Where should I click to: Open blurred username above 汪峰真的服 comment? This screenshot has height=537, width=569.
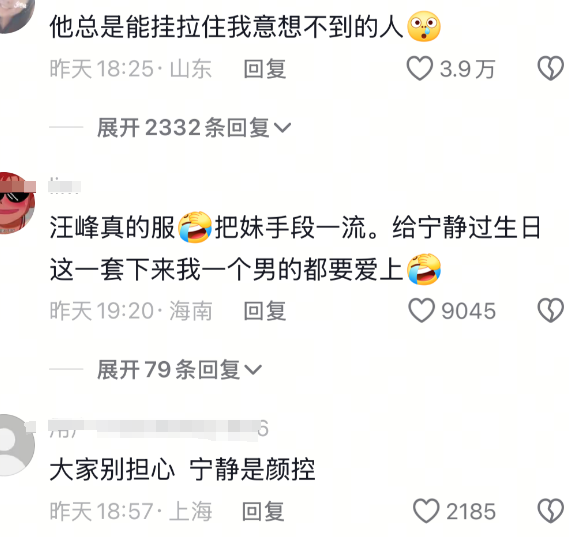(x=65, y=186)
